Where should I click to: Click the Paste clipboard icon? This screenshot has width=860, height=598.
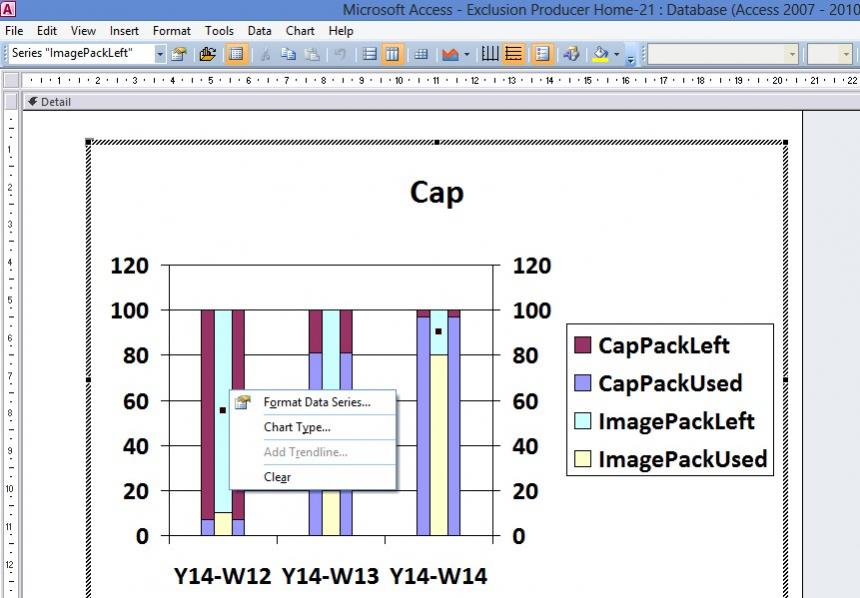point(312,54)
